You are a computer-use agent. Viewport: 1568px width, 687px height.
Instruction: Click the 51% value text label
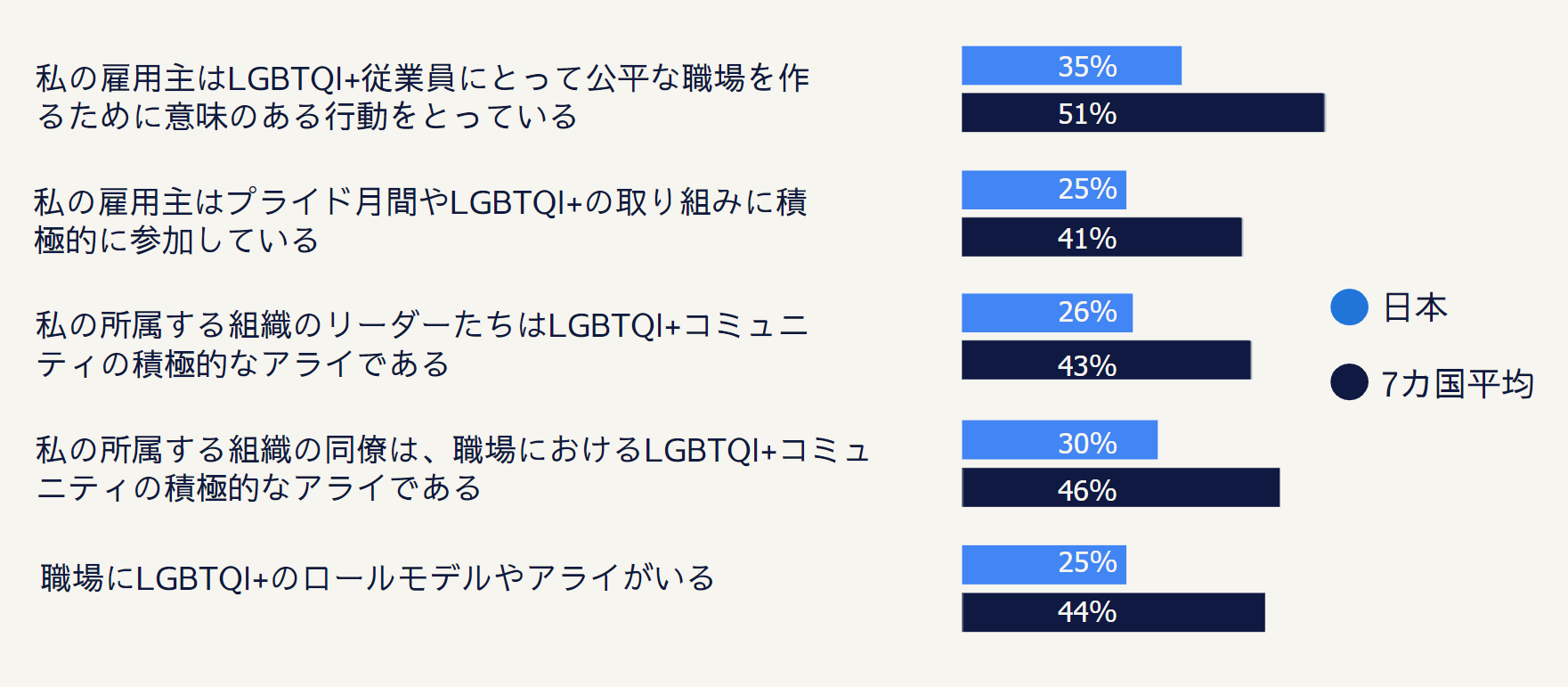coord(1087,114)
